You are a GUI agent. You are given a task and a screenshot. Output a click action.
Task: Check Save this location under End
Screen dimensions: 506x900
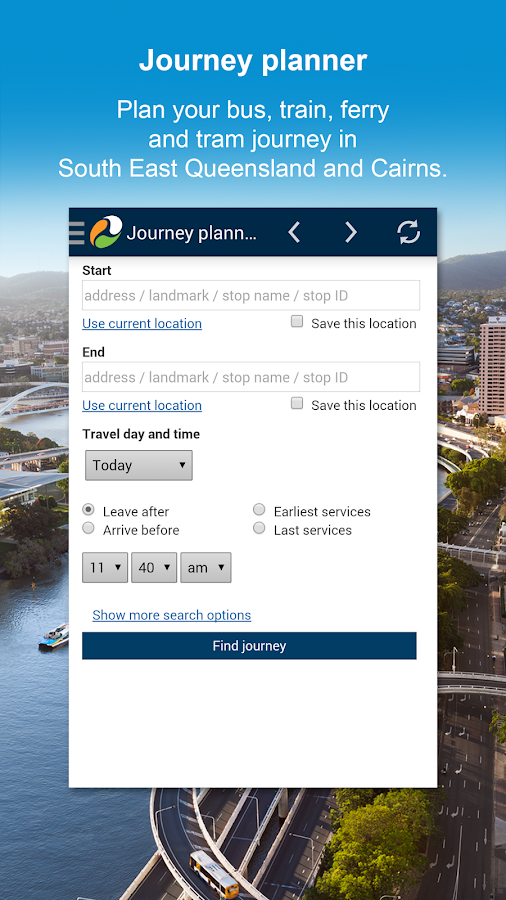point(297,404)
